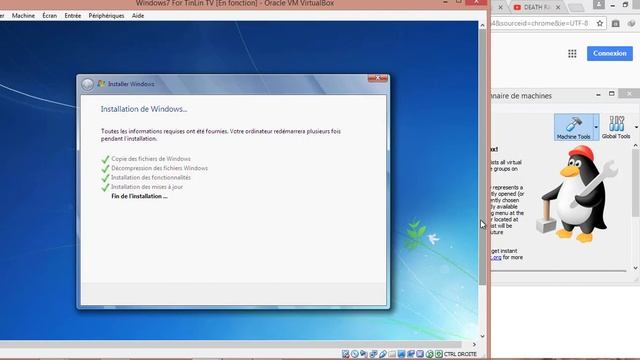Screen dimensions: 640x360
Task: Bookmark the page with the star icon
Action: 600,23
